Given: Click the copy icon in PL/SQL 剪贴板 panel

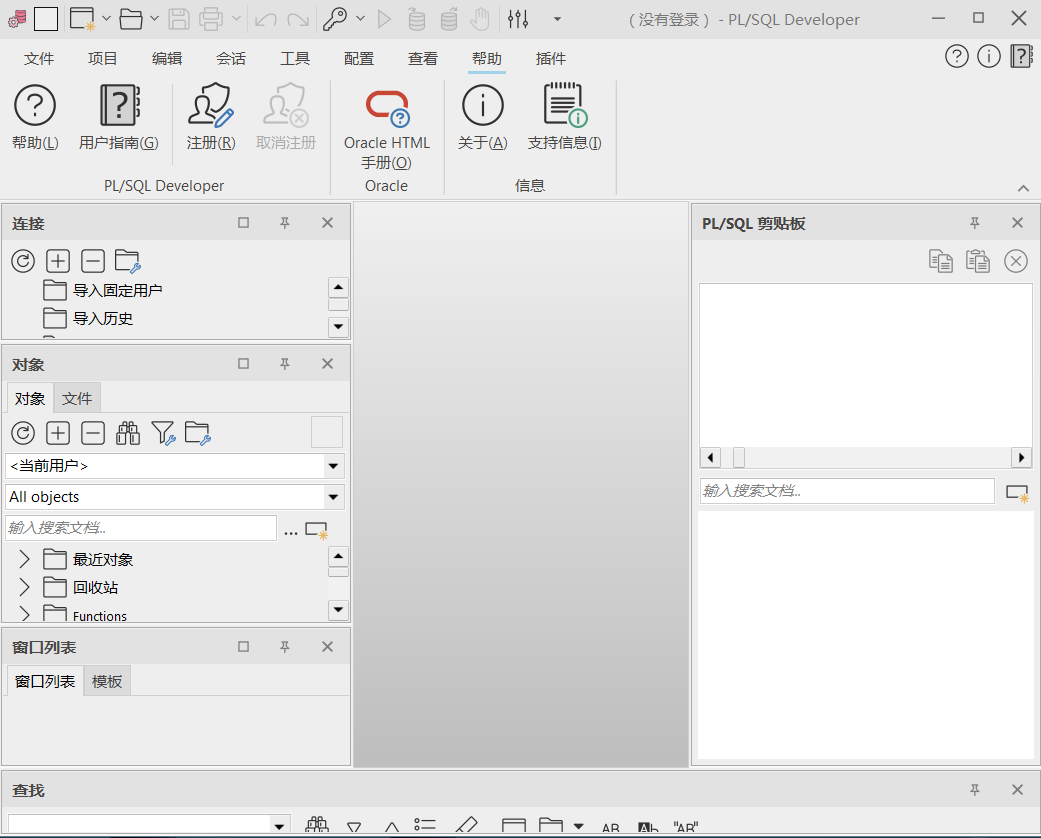Looking at the screenshot, I should [x=941, y=261].
